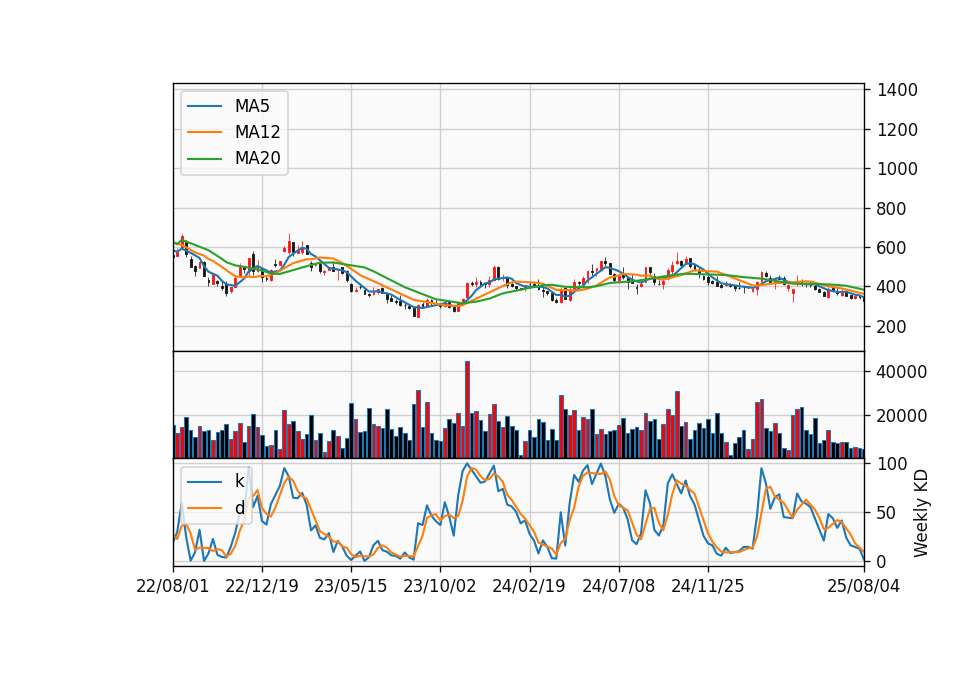Click the d legend label
The height and width of the screenshot is (690, 960).
coord(239,508)
